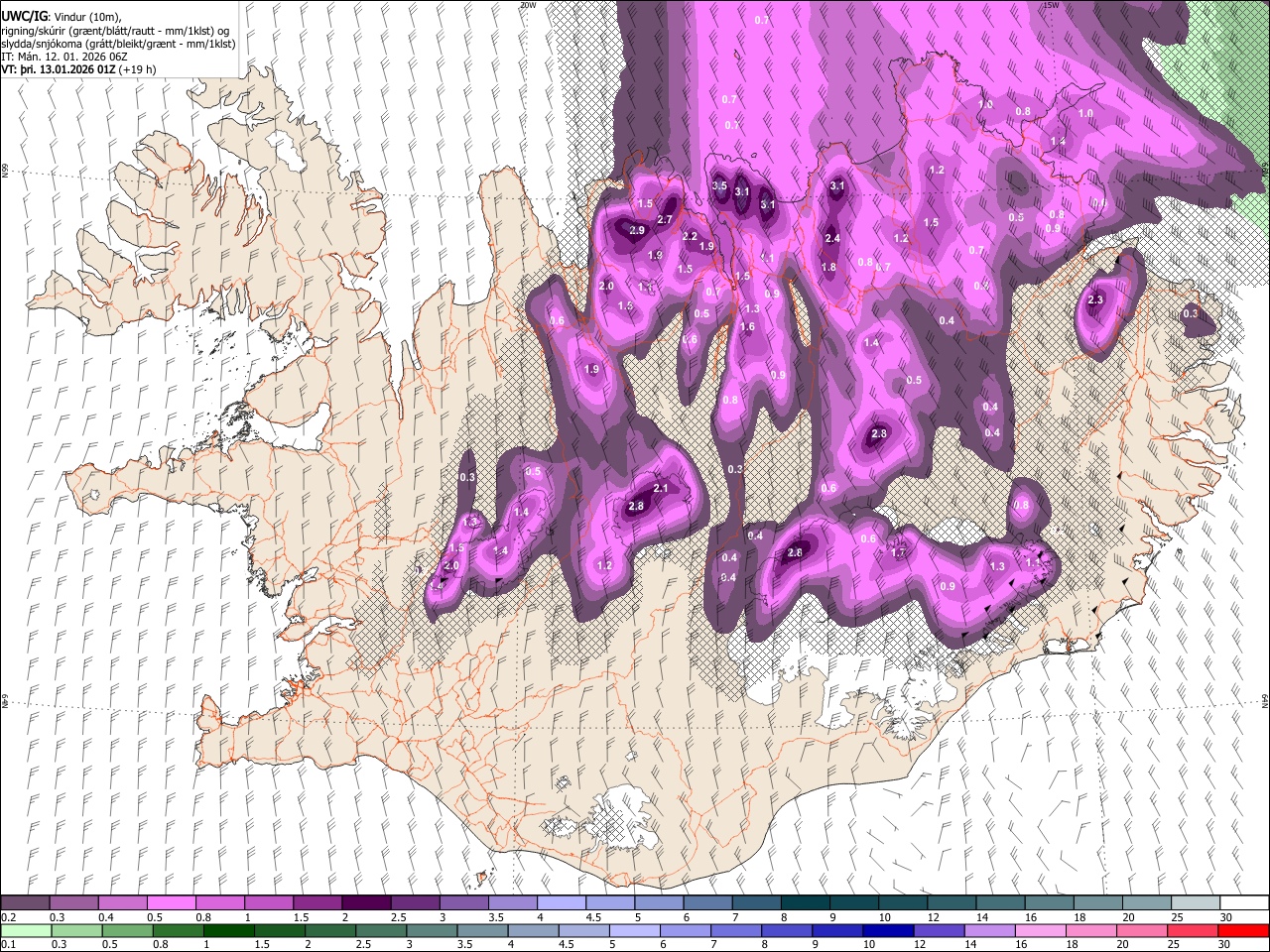Viewport: 1270px width, 952px height.
Task: Click the 20W longitude label
Action: click(528, 5)
